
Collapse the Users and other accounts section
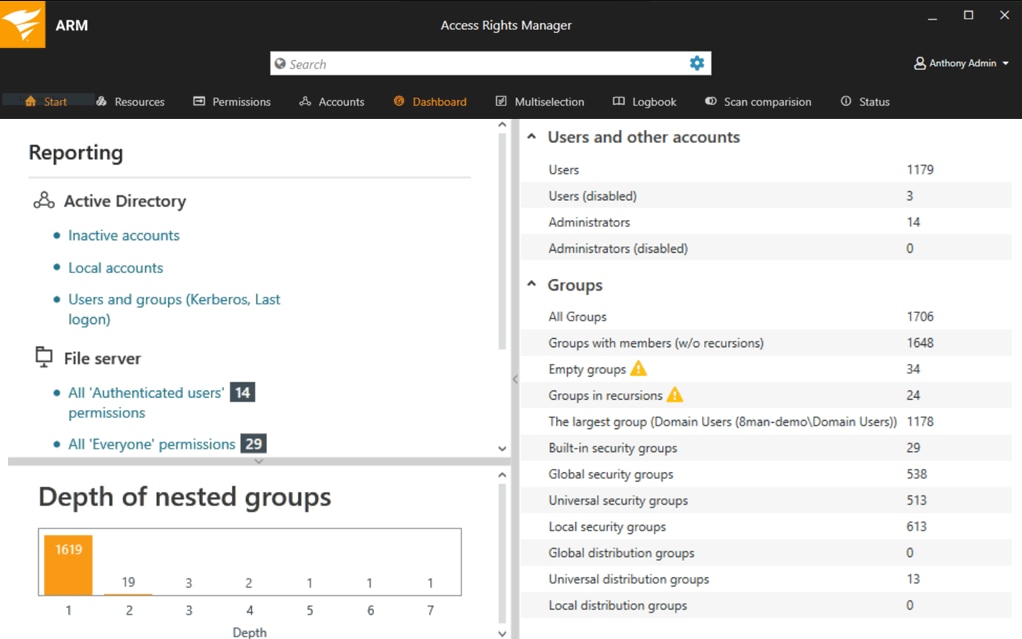pos(532,137)
